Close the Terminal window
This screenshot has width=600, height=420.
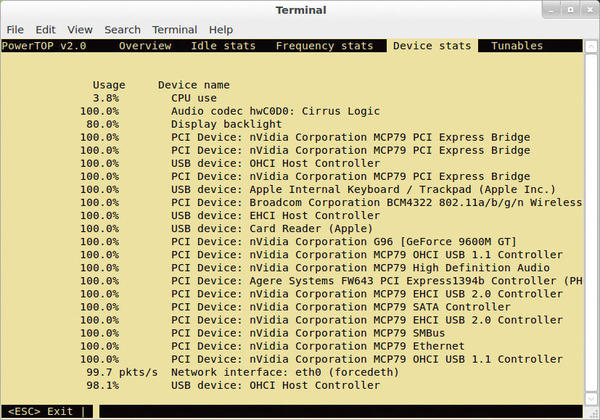[x=590, y=10]
